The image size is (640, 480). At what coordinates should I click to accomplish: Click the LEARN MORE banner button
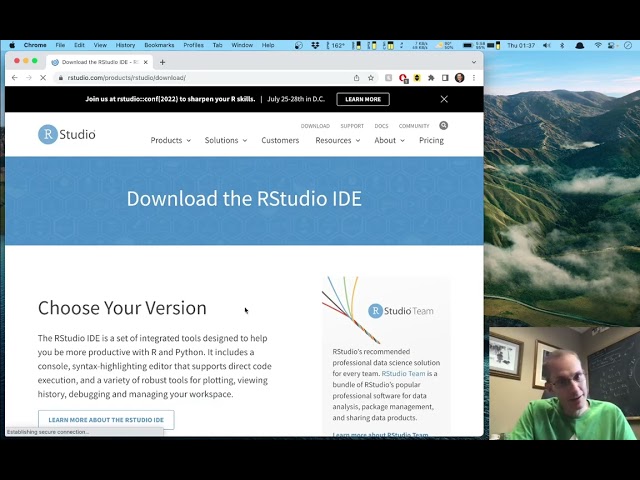363,99
